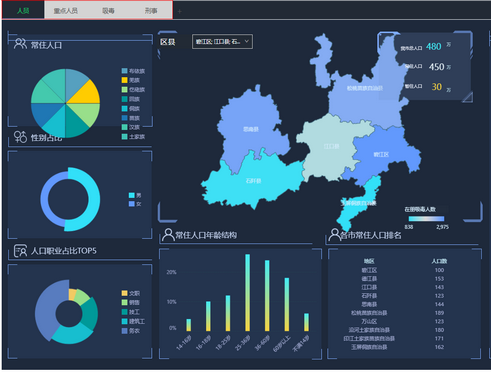Click the dropdown chevron arrow beside district selection
The height and width of the screenshot is (372, 491).
(247, 41)
